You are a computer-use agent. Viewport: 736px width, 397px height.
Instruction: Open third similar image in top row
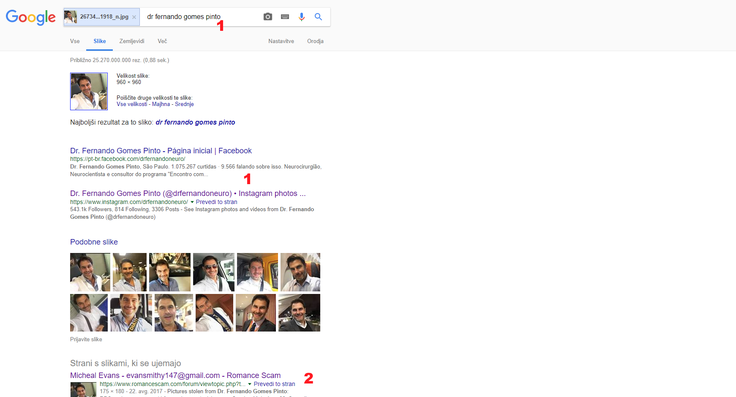coord(169,272)
